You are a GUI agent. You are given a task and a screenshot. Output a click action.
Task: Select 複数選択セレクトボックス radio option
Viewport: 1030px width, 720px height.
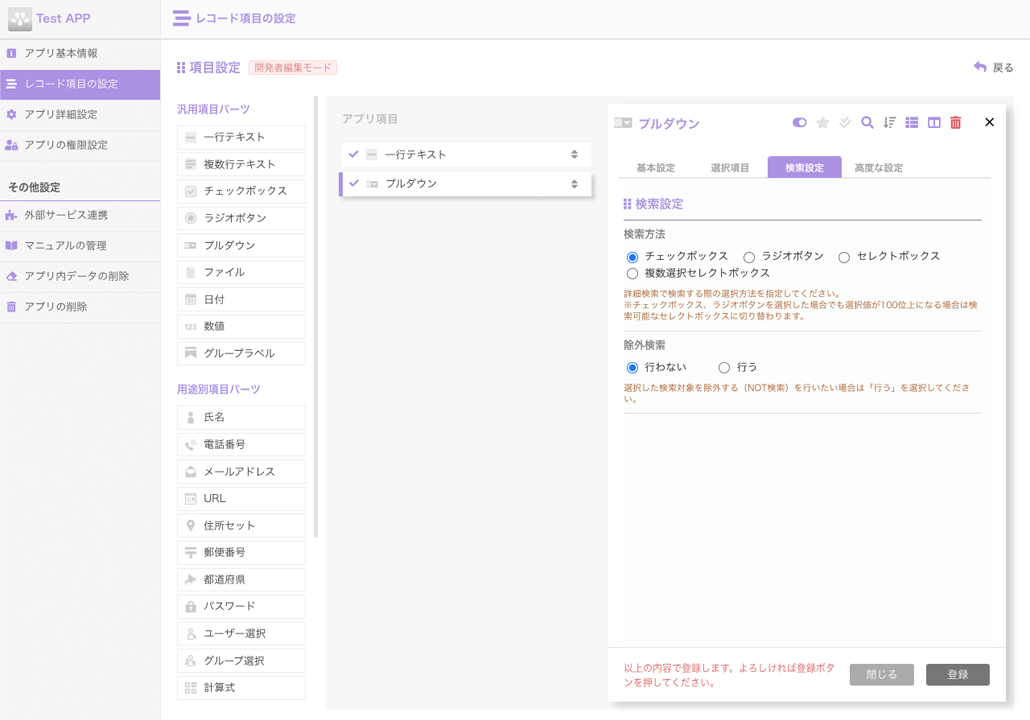tap(632, 273)
